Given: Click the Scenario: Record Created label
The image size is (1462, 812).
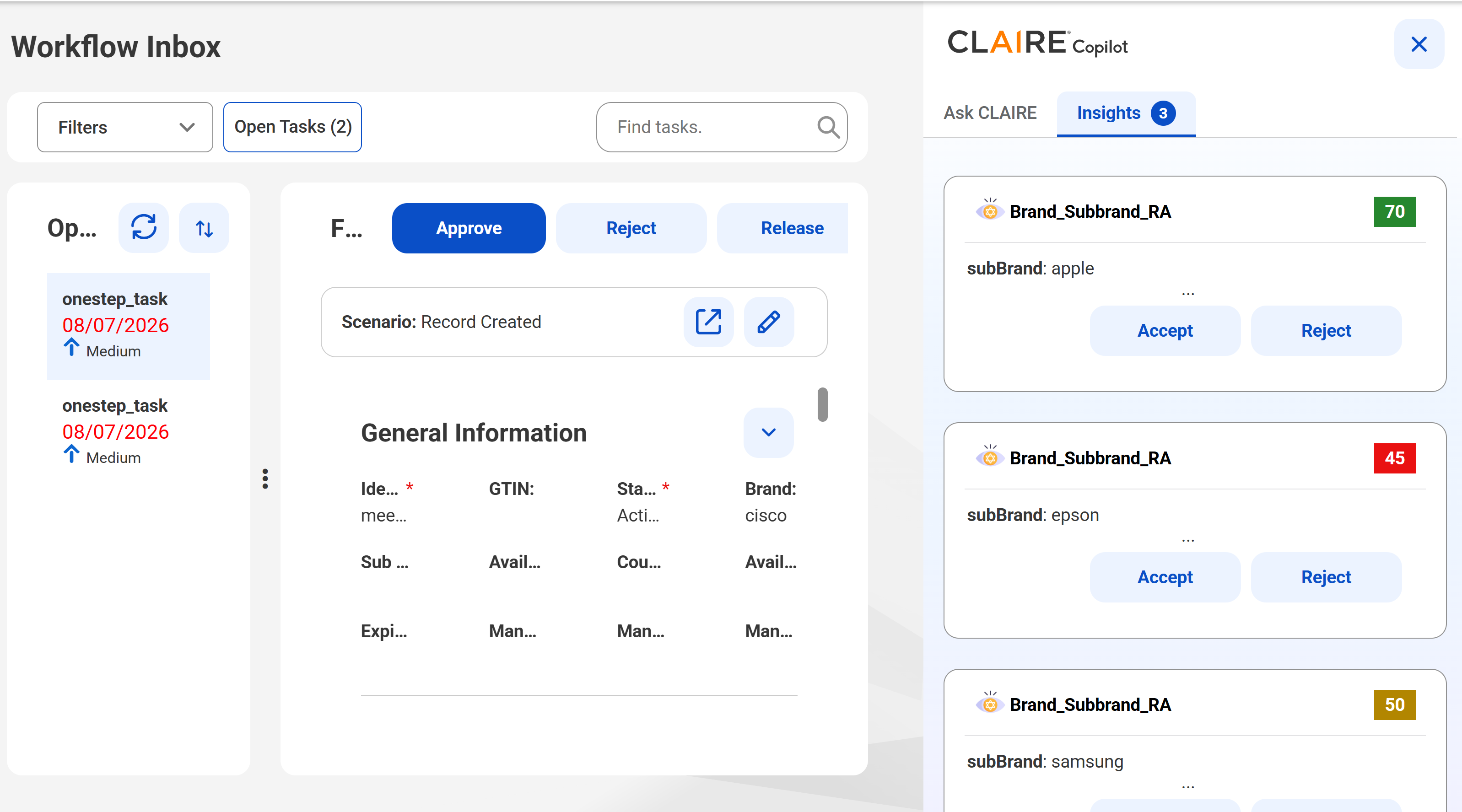Looking at the screenshot, I should click(x=442, y=322).
